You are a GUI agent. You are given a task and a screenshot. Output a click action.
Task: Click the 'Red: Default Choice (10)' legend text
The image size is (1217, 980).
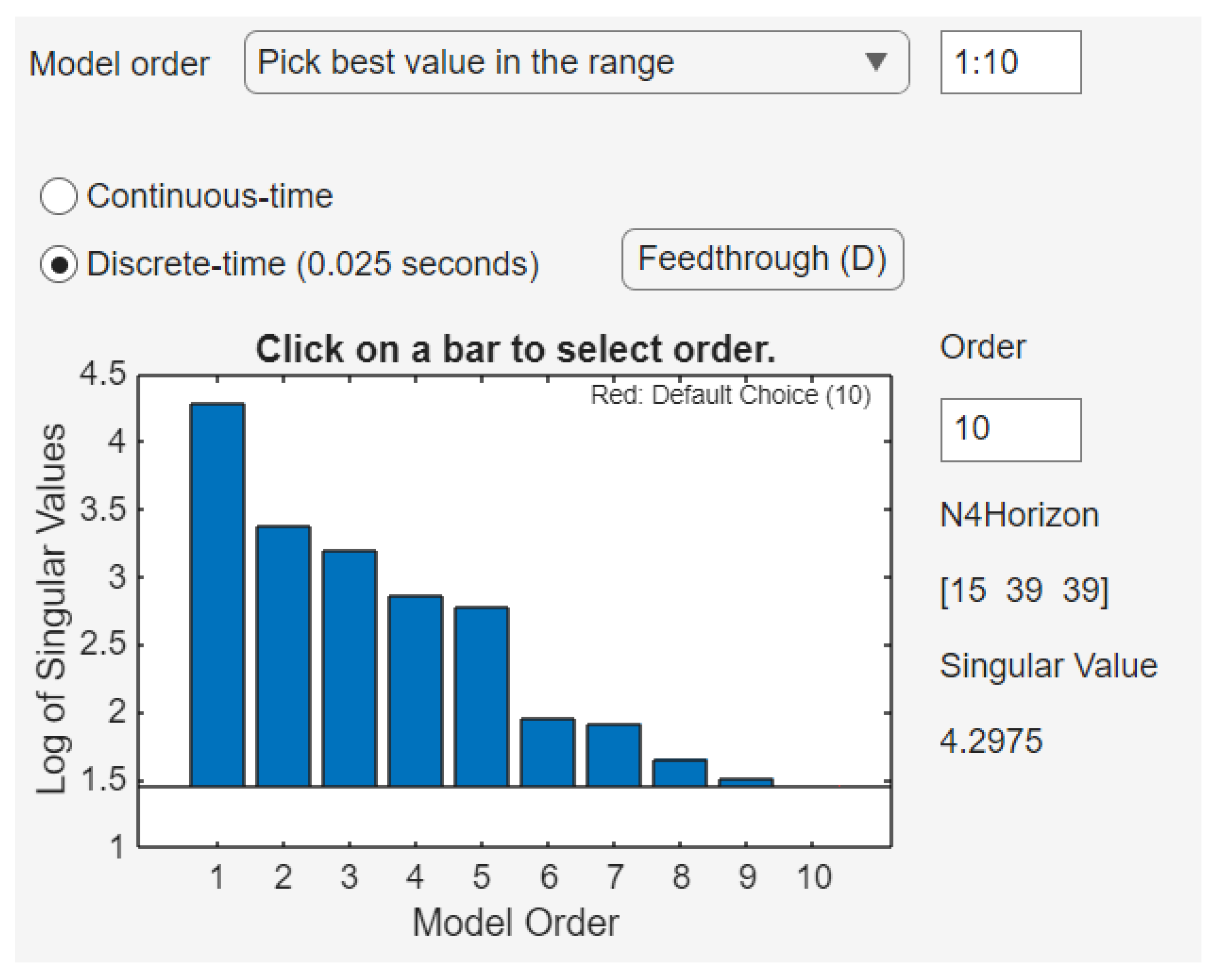point(730,395)
